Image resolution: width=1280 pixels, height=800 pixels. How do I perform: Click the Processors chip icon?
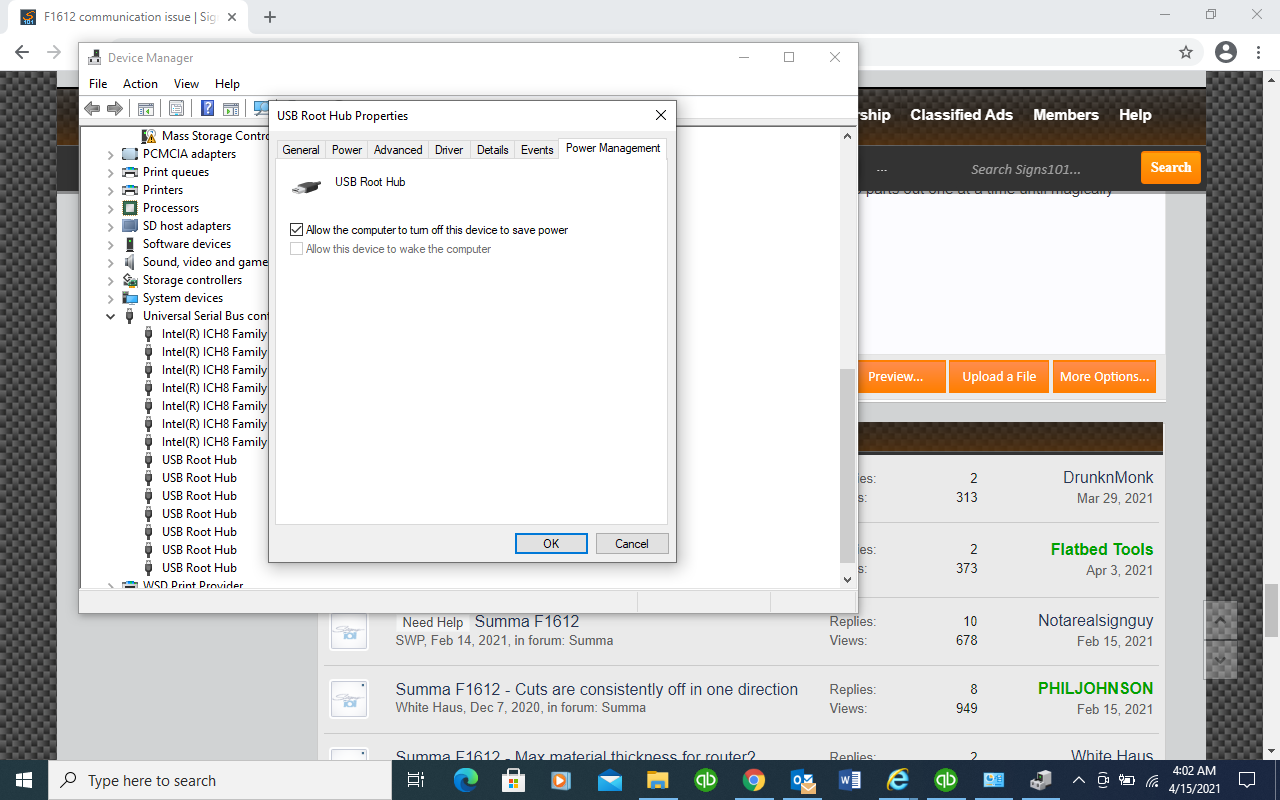[130, 208]
